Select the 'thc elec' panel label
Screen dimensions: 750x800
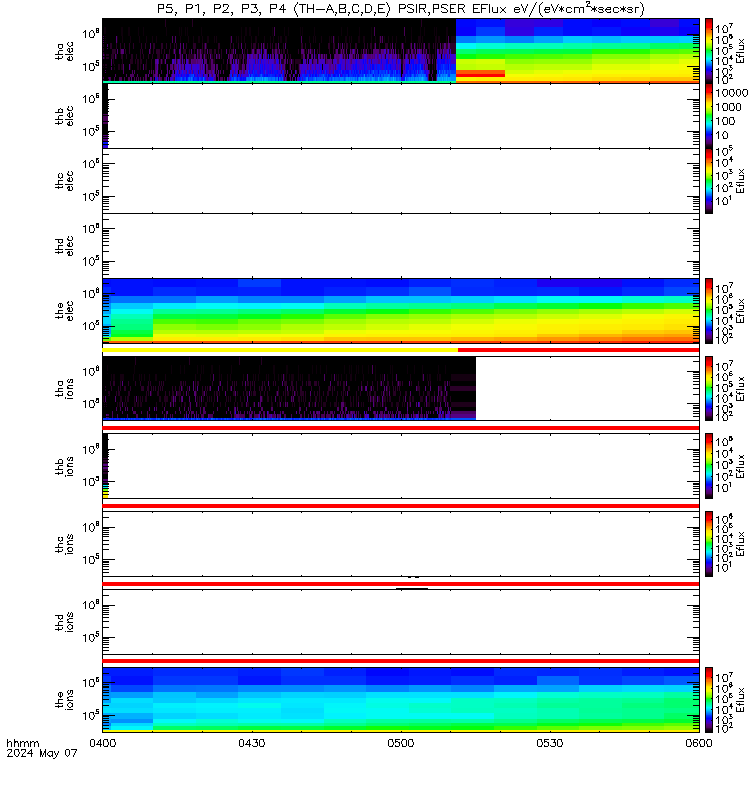pos(64,181)
